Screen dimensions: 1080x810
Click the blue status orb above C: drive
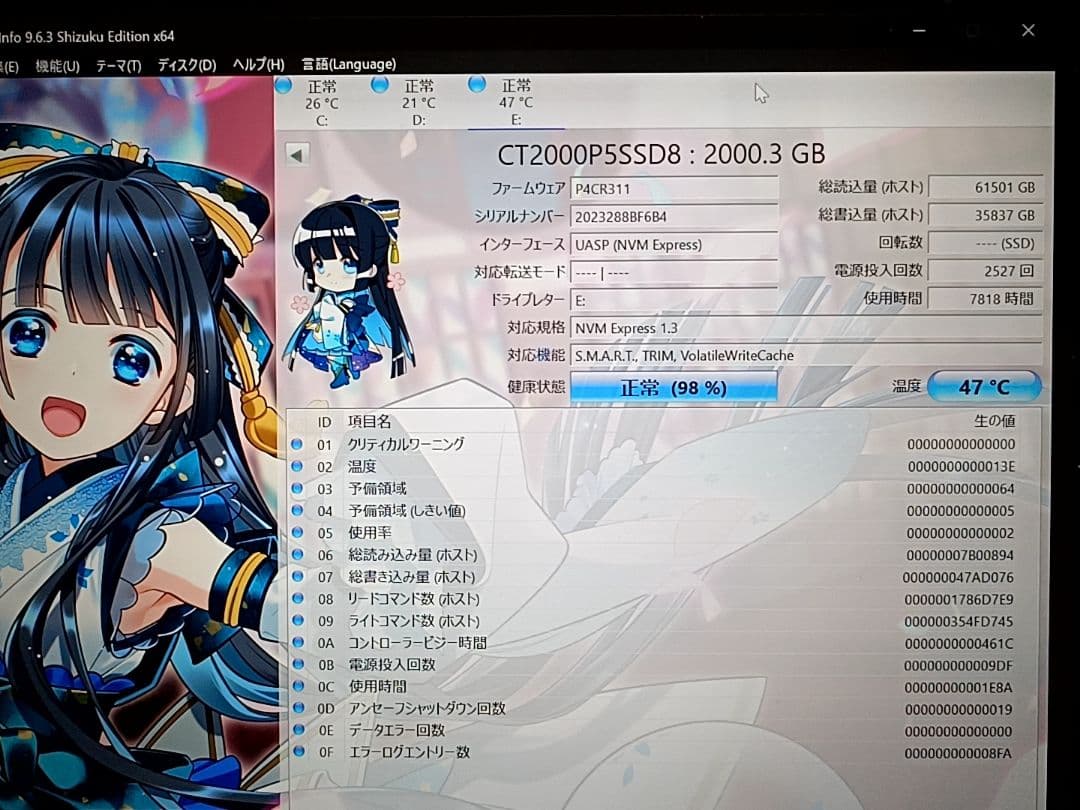283,86
